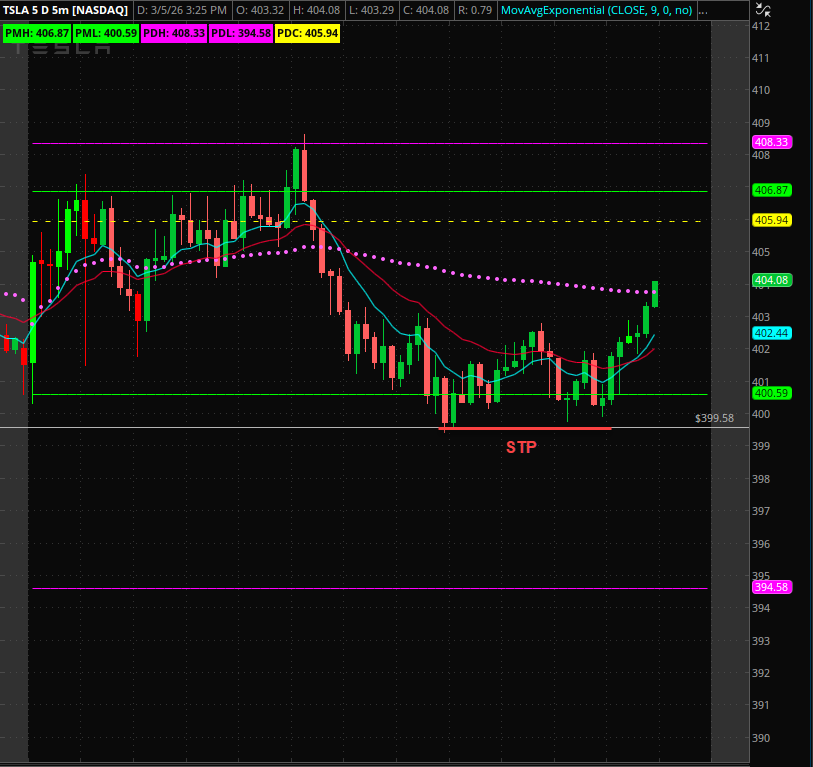Image resolution: width=813 pixels, height=767 pixels.
Task: Click the 404.08 last price bubble
Action: (772, 281)
